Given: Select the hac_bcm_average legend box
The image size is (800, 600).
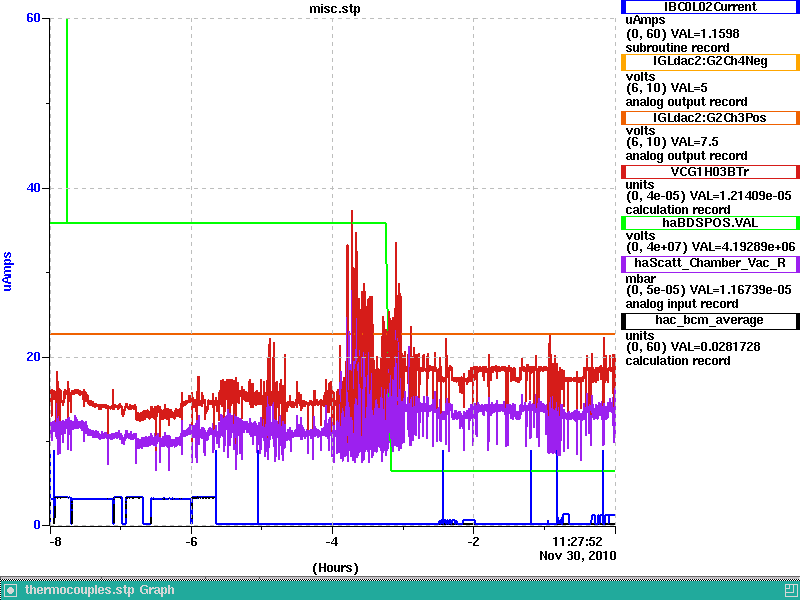Looking at the screenshot, I should pyautogui.click(x=710, y=321).
